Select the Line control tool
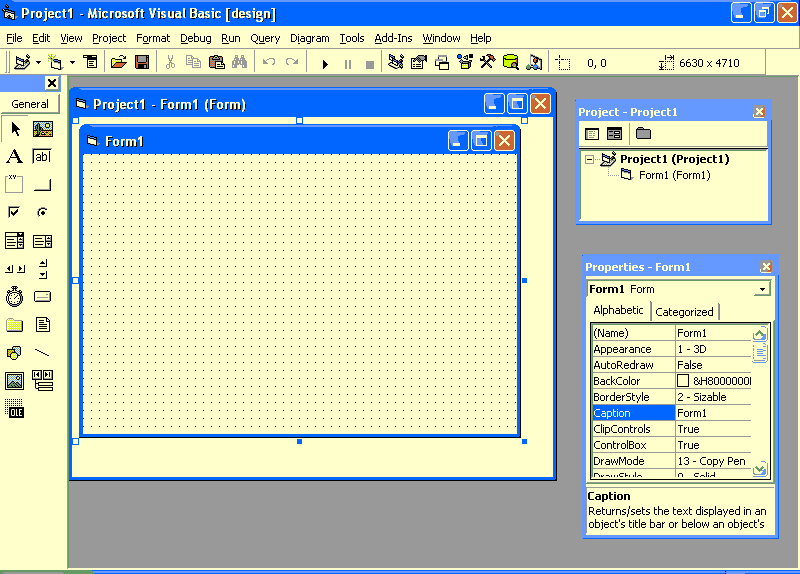The image size is (800, 574). tap(43, 352)
